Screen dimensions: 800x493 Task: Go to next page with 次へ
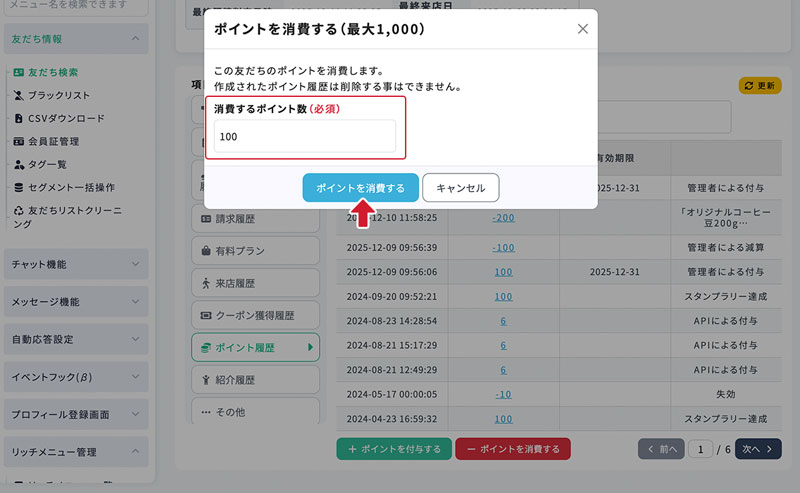click(759, 450)
